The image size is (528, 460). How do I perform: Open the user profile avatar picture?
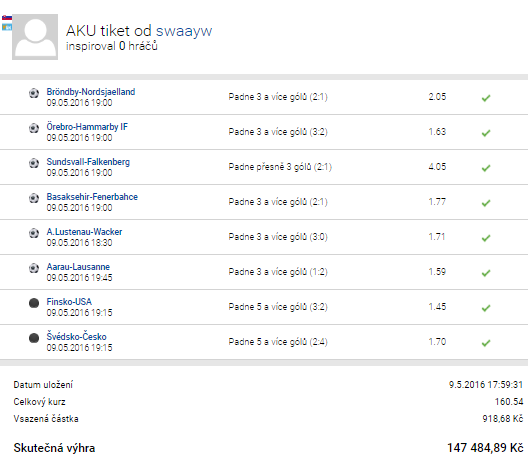(x=35, y=37)
